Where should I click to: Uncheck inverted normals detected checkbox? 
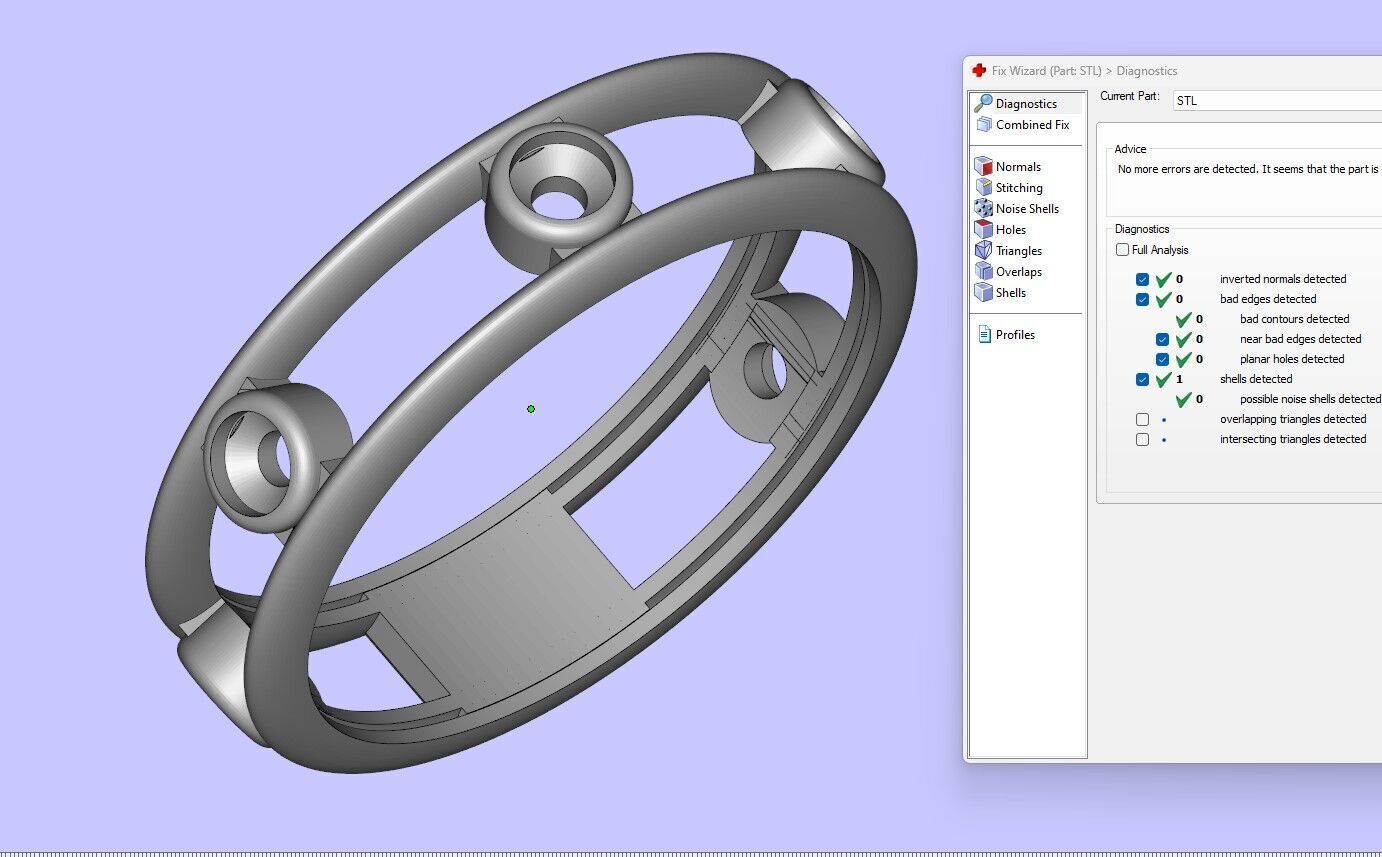[x=1142, y=280]
